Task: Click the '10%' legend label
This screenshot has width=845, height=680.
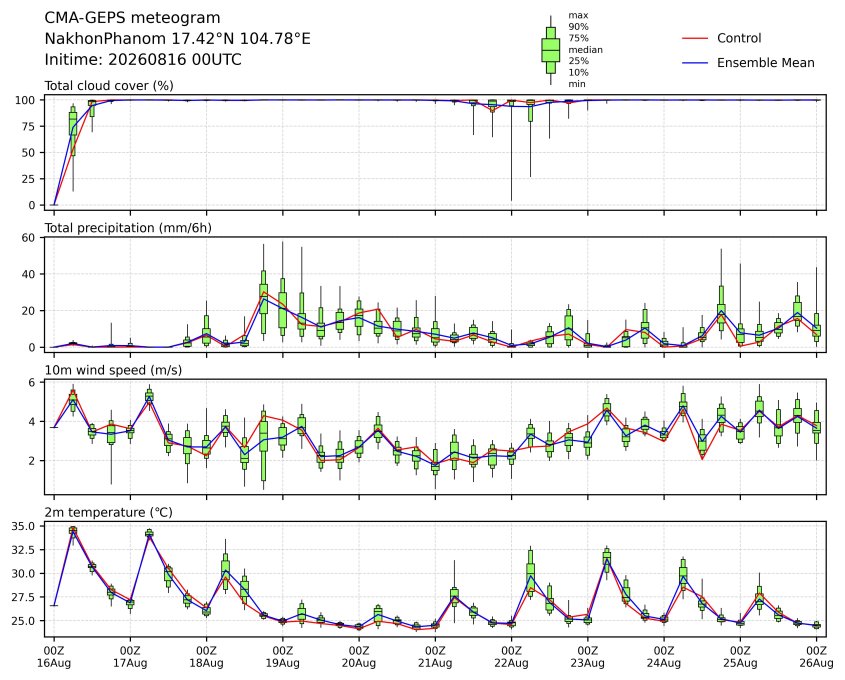Action: [x=578, y=72]
